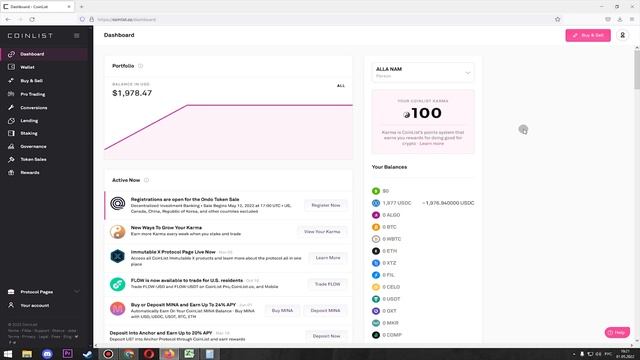Click the Trade FLOW button

coord(327,284)
